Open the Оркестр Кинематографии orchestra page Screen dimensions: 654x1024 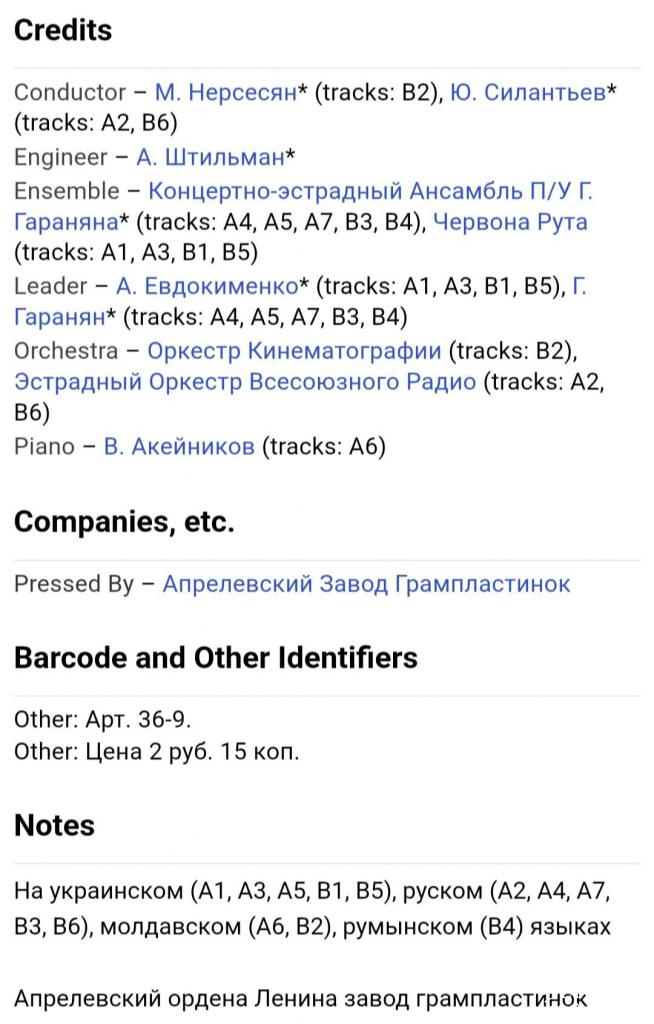[x=293, y=351]
